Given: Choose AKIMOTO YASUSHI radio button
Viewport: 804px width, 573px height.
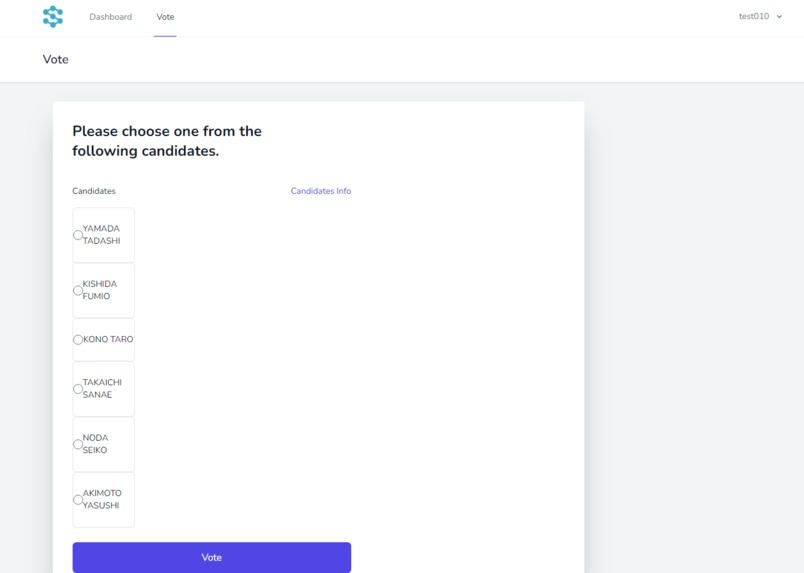Looking at the screenshot, I should coord(78,500).
